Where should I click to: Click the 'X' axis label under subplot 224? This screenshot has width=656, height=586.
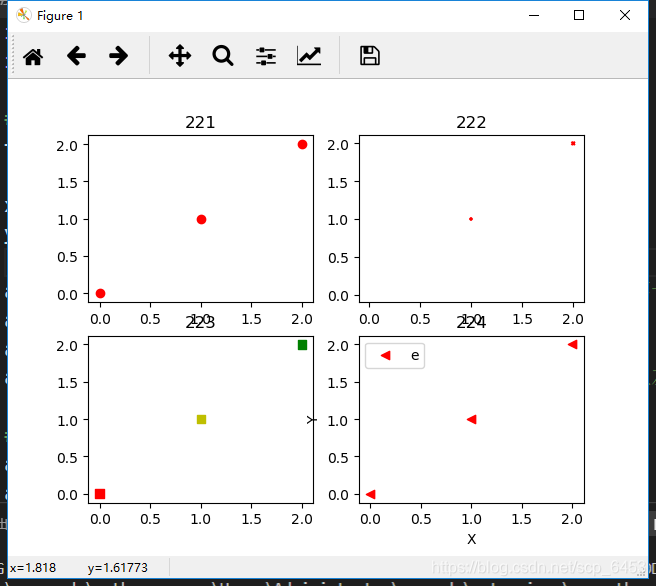point(472,539)
